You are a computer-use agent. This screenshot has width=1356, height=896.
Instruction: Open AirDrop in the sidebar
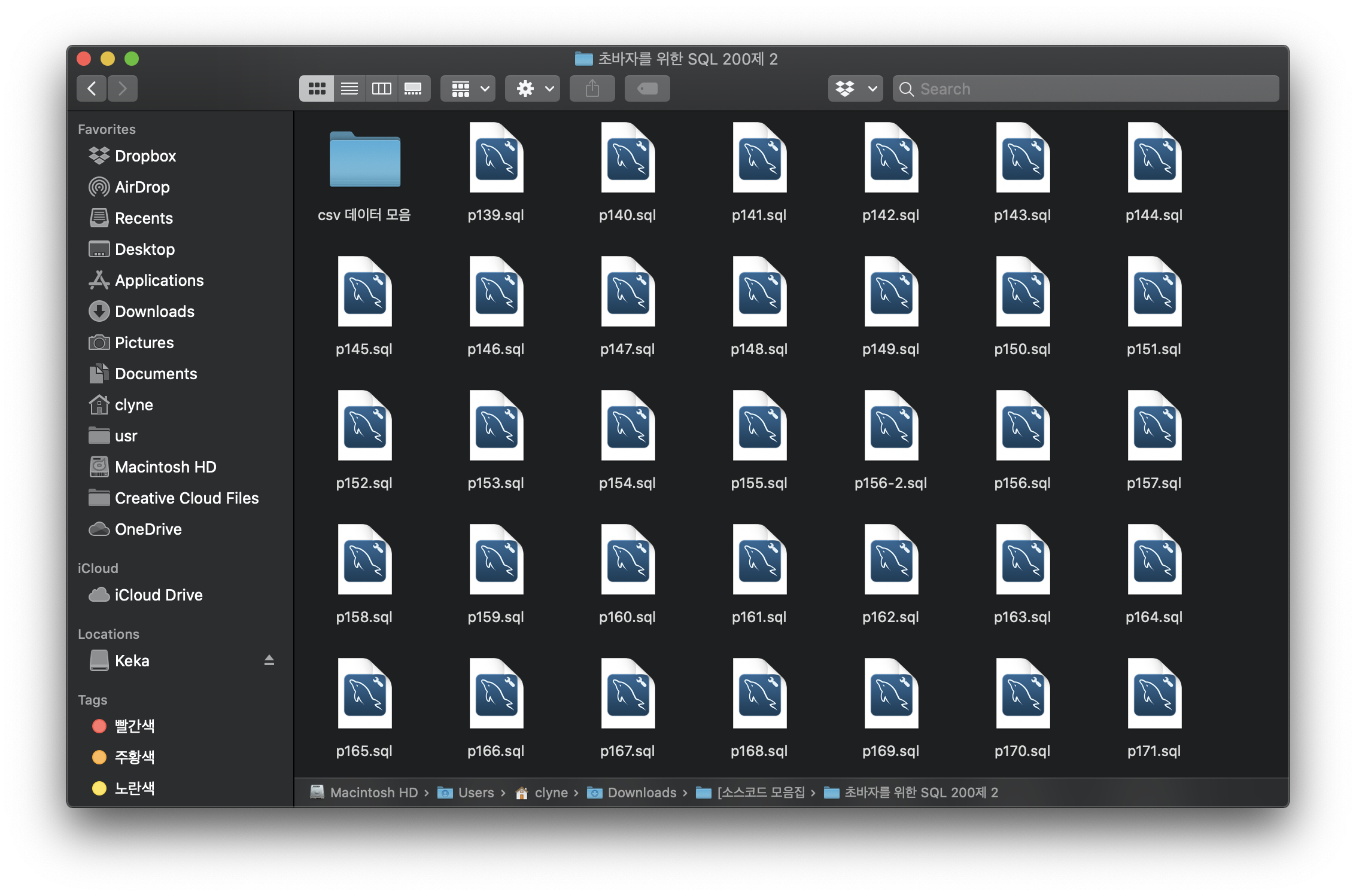point(142,187)
